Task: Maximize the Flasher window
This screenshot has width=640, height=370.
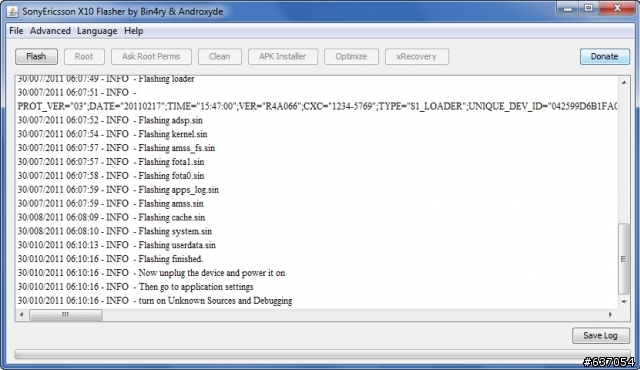Action: [x=588, y=8]
